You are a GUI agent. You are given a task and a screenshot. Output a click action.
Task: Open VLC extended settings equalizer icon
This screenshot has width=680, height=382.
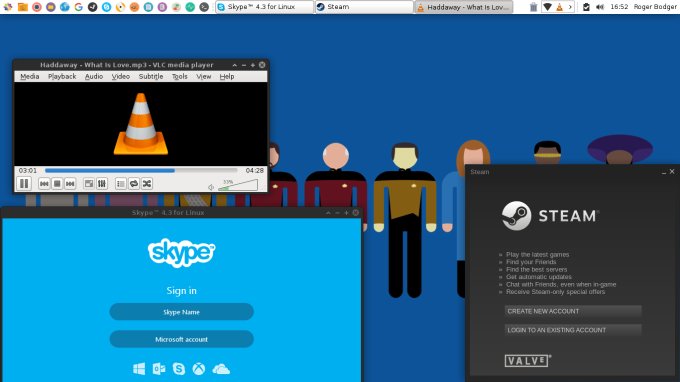pyautogui.click(x=101, y=184)
